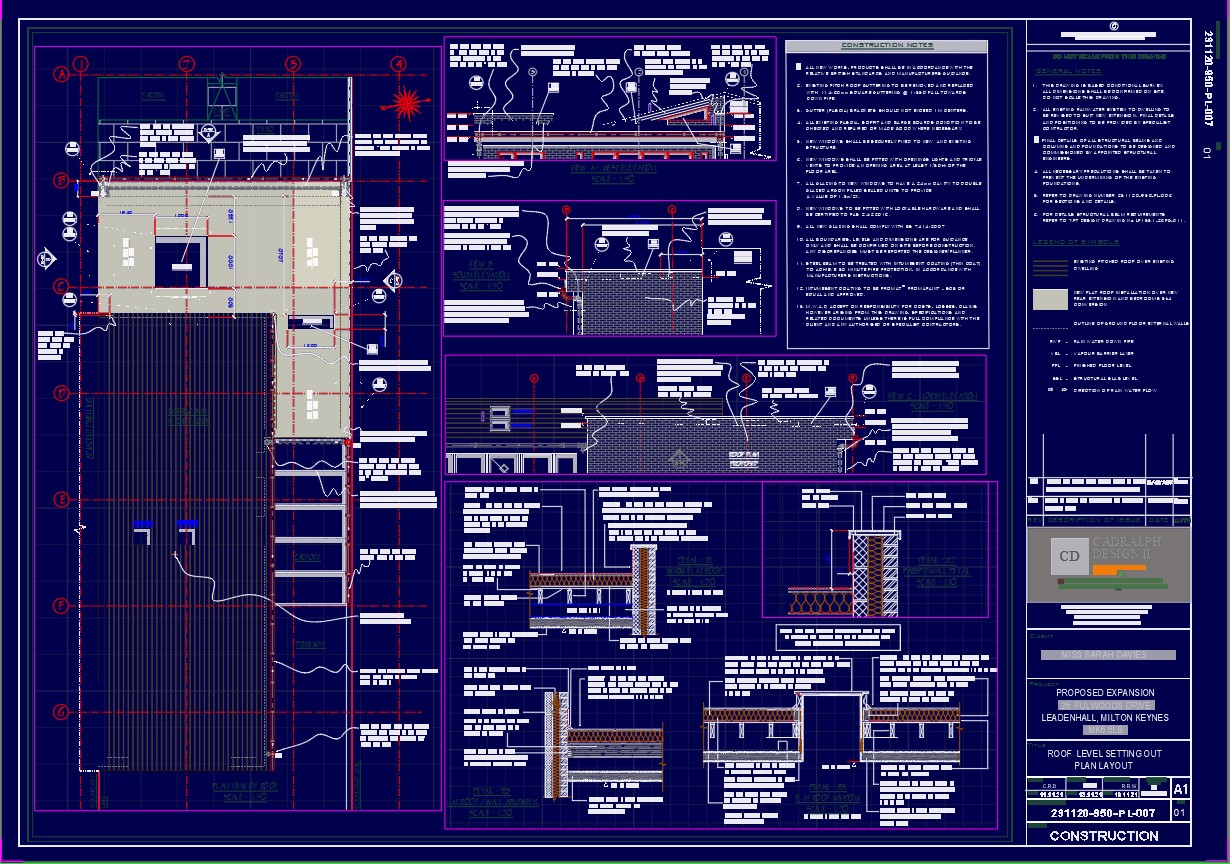Click the right-side elevation view marker triangle

[x=392, y=282]
